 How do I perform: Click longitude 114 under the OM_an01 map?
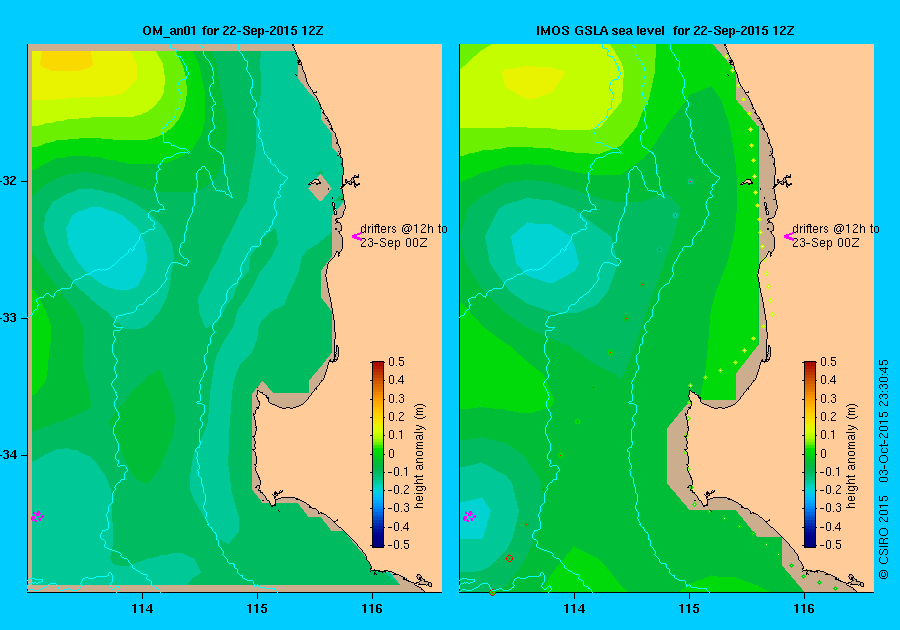point(142,609)
